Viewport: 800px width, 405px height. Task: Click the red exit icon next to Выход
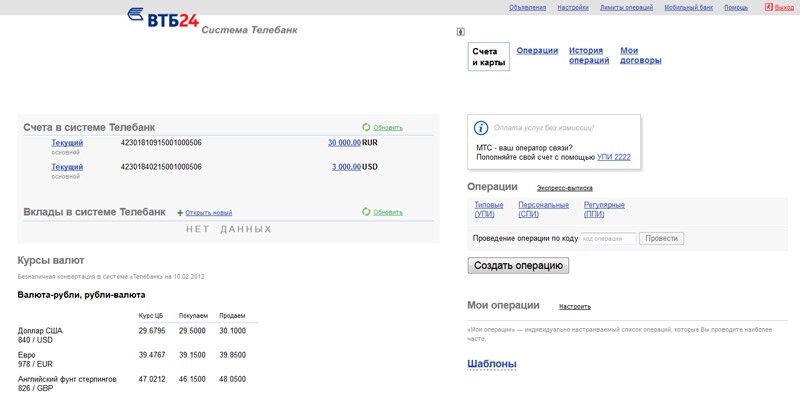click(x=768, y=7)
